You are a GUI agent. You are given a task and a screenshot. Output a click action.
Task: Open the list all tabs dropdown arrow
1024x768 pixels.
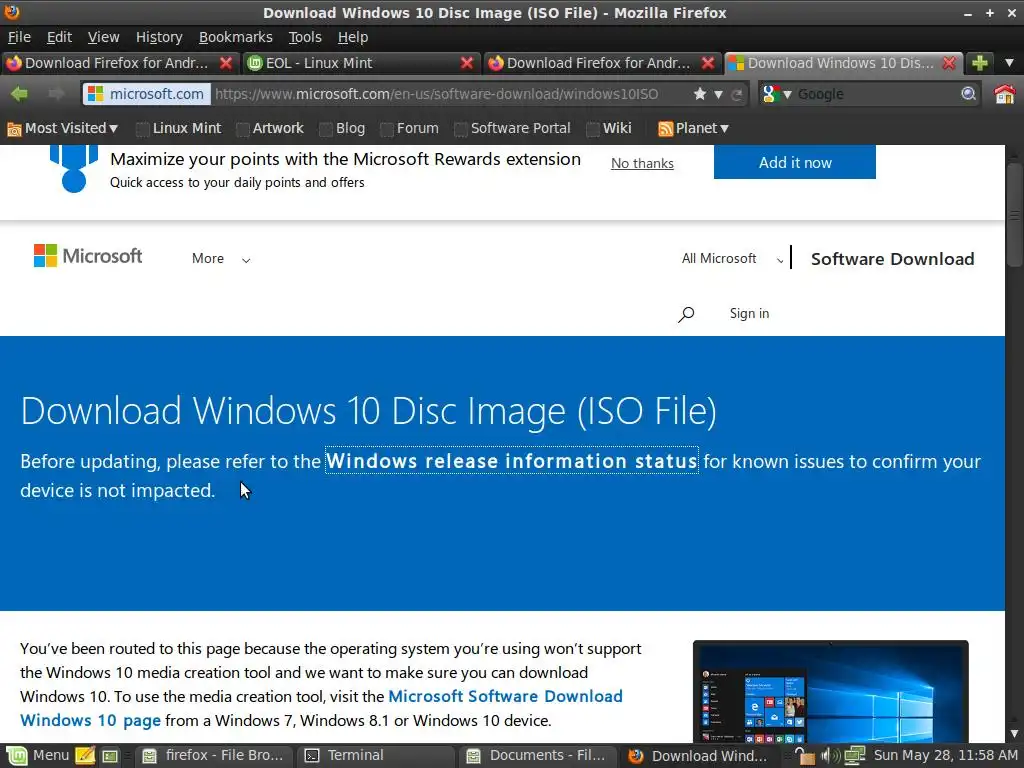(x=1009, y=63)
